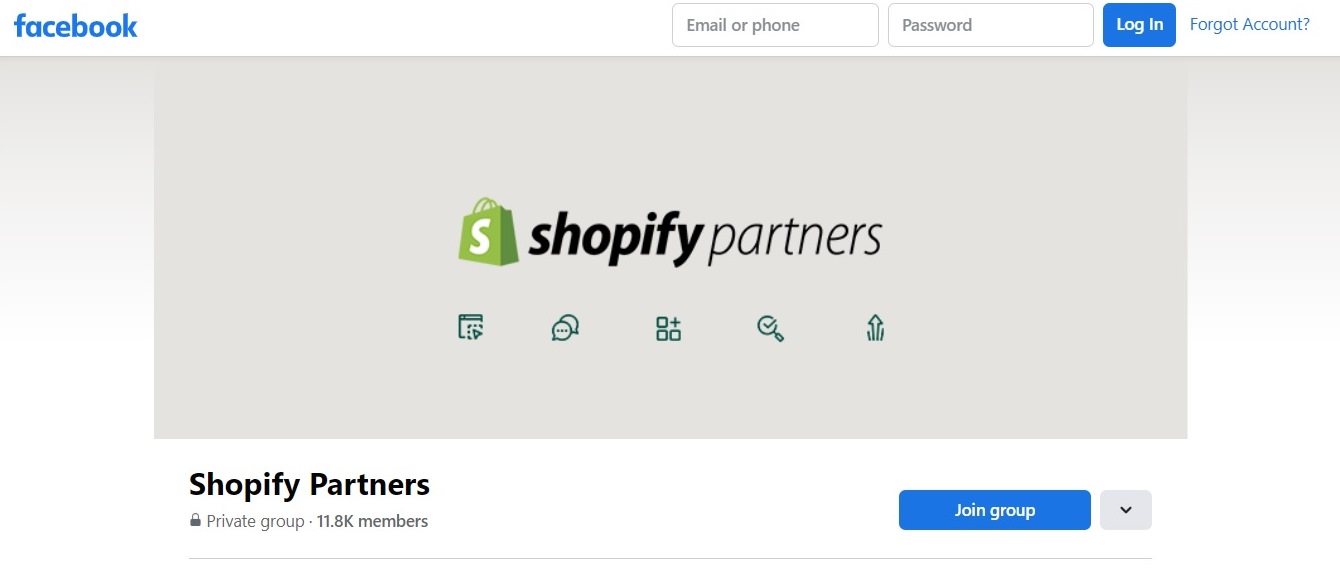Click the private group lock icon
The height and width of the screenshot is (575, 1340).
click(196, 521)
